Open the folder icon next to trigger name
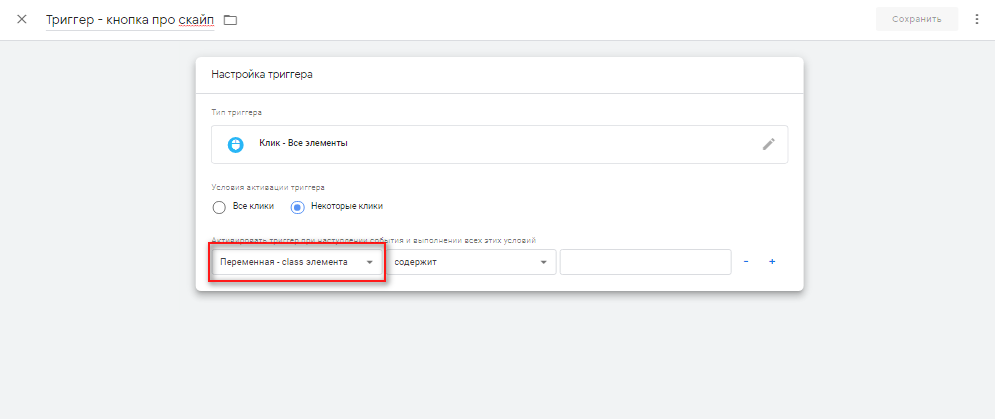 tap(230, 20)
